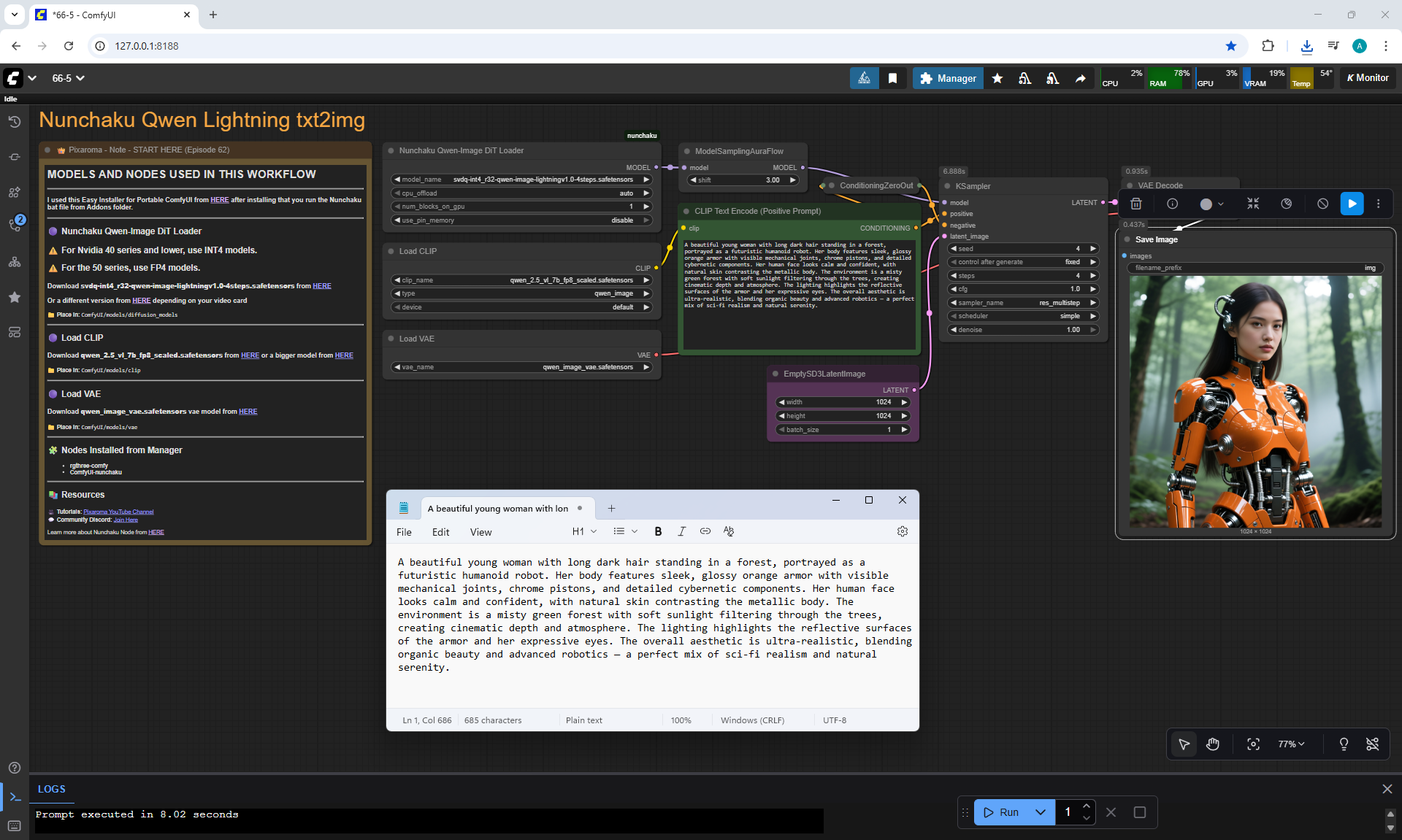Bypass the node with the slashed-circle icon
Screen dimensions: 1402x840
(x=1322, y=204)
